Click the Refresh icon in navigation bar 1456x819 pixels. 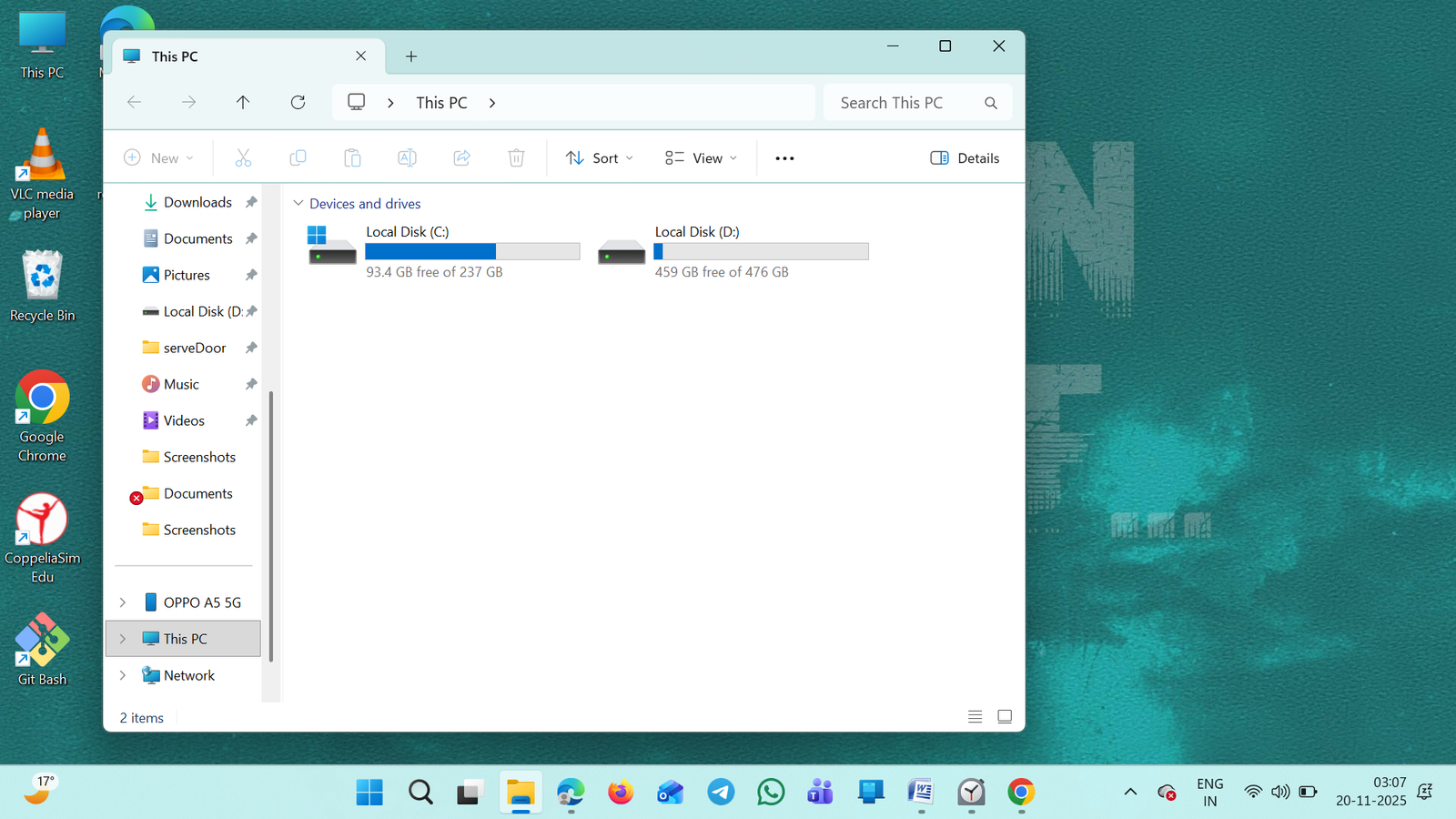[x=298, y=103]
